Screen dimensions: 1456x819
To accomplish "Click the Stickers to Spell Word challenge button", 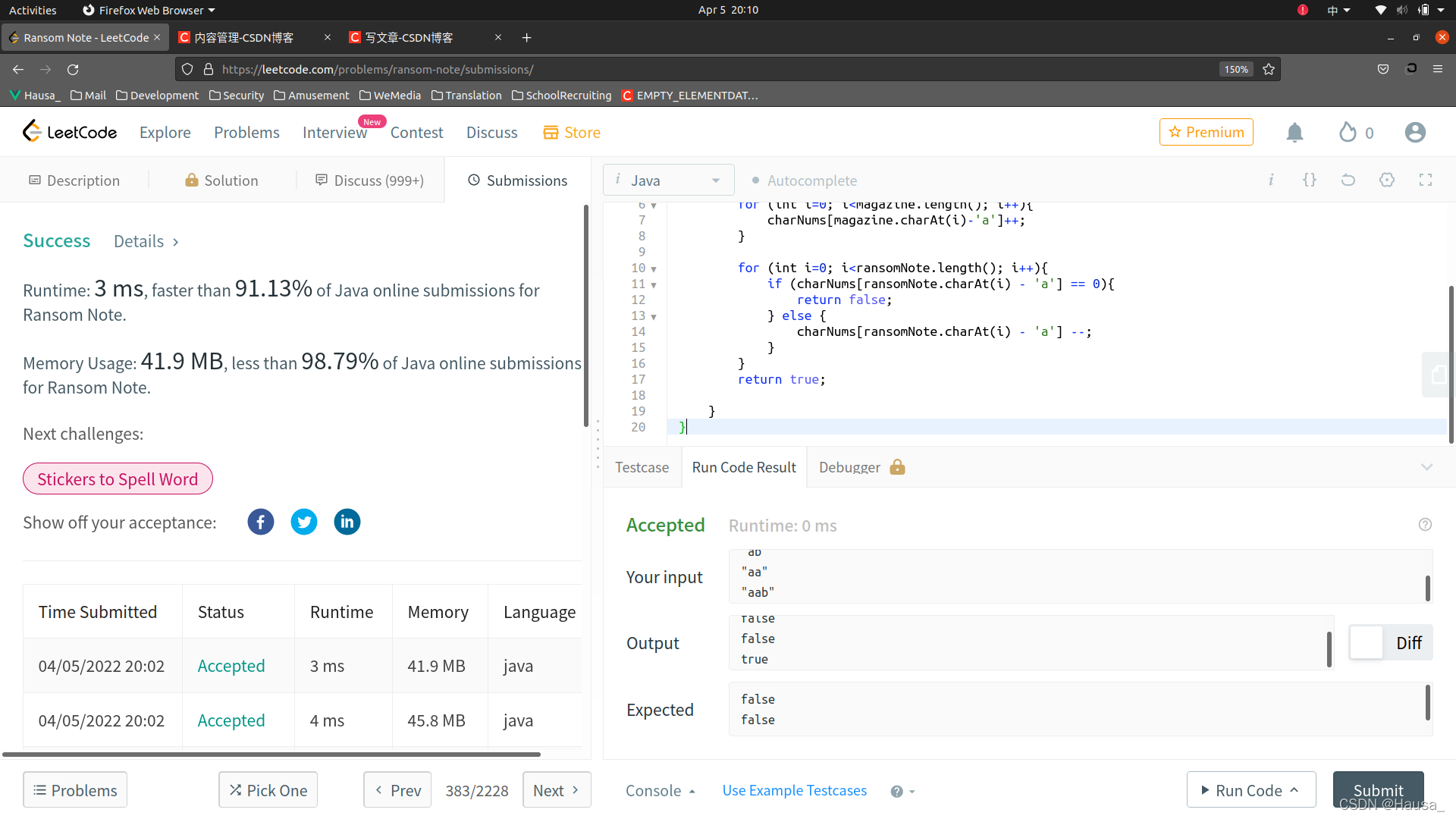I will (x=117, y=478).
